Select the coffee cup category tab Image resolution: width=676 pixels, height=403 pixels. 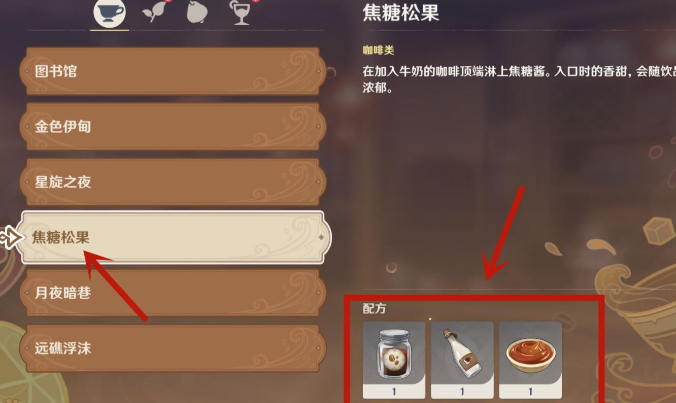click(110, 13)
